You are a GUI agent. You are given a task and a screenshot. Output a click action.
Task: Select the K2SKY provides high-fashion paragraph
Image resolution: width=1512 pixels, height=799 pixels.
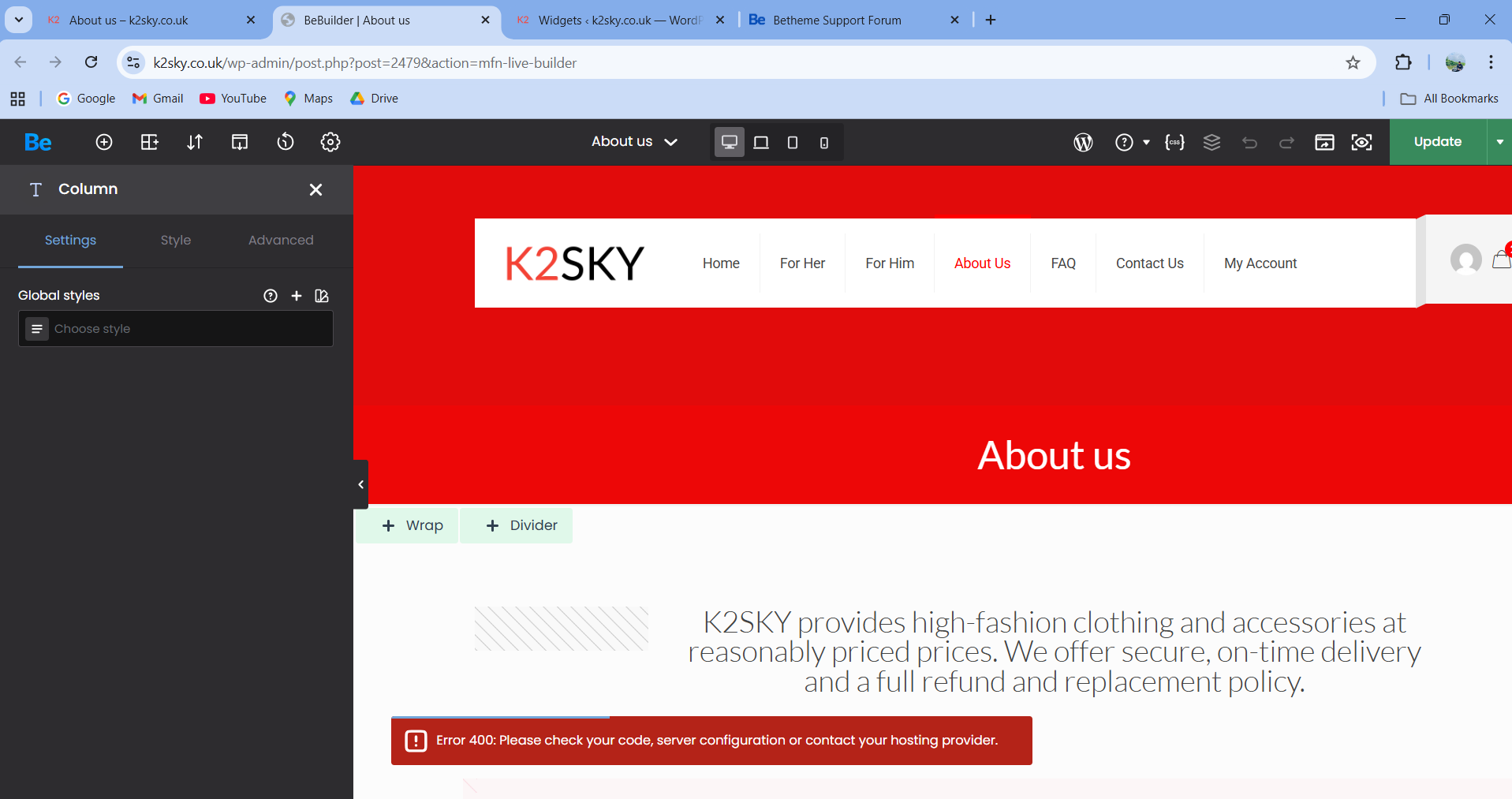pyautogui.click(x=1055, y=652)
